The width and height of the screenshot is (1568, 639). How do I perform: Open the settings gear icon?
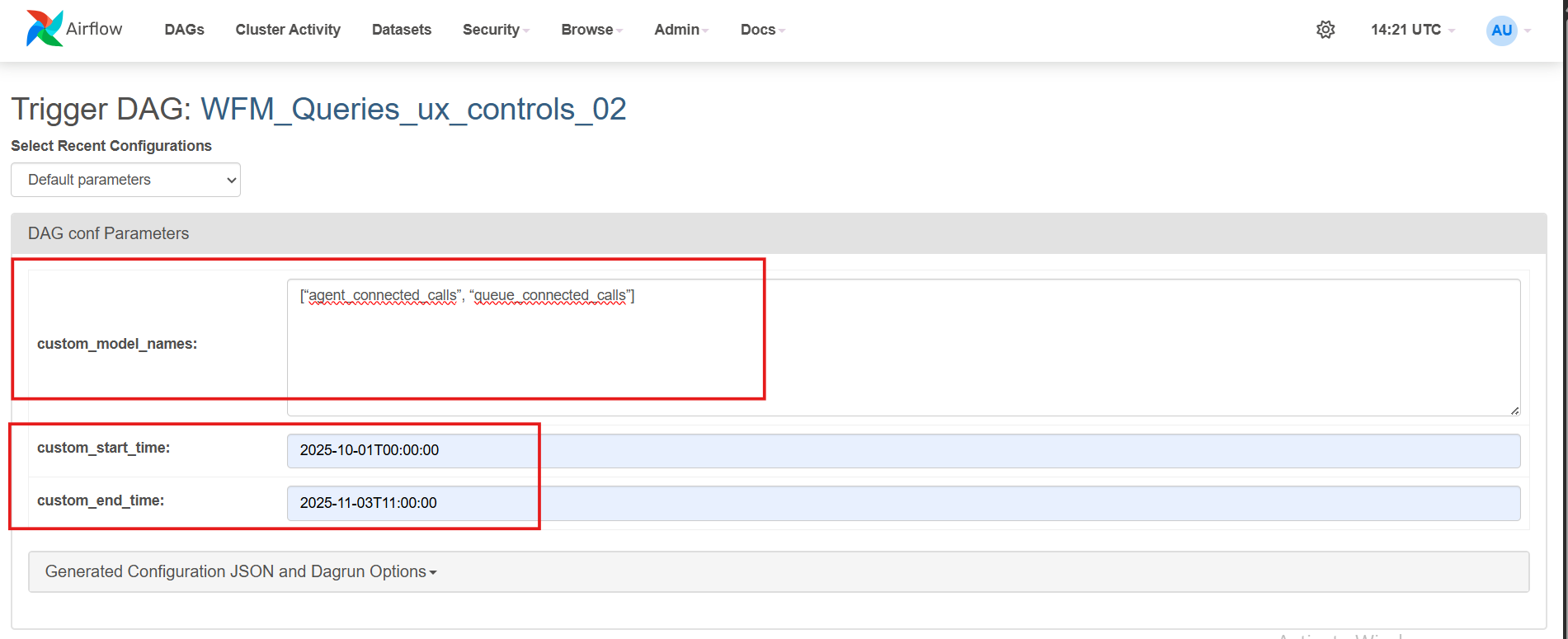coord(1326,30)
